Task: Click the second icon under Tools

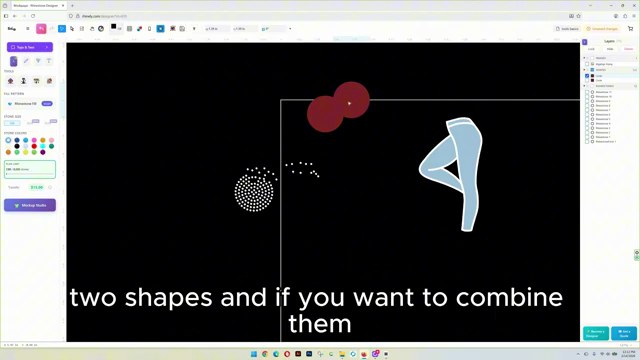Action: (x=24, y=81)
